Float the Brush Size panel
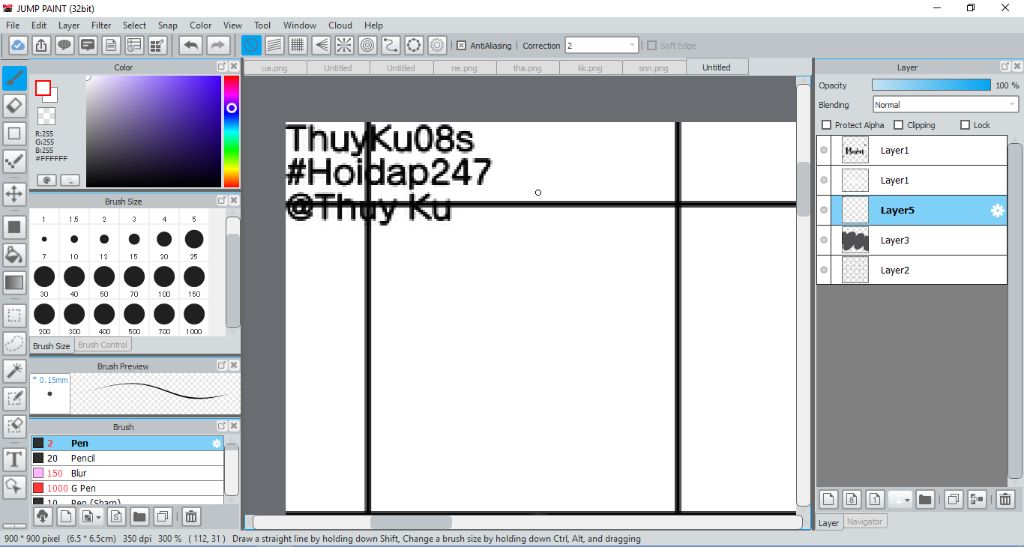The height and width of the screenshot is (547, 1024). [222, 200]
